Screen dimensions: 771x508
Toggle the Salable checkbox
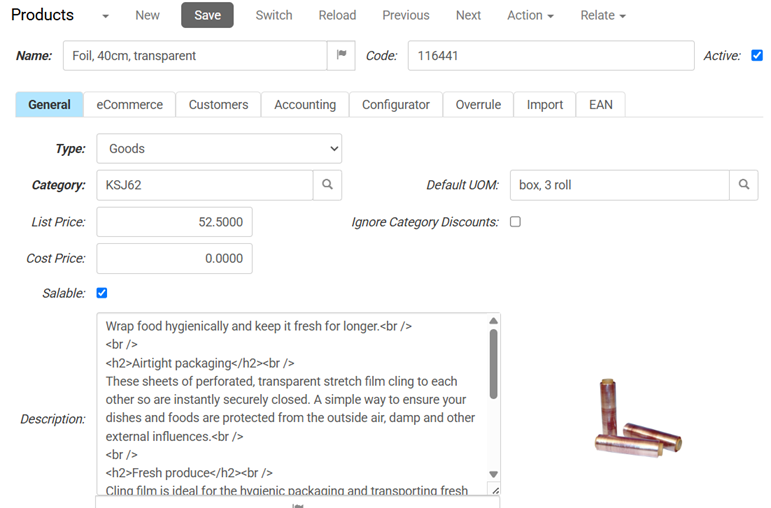point(102,293)
